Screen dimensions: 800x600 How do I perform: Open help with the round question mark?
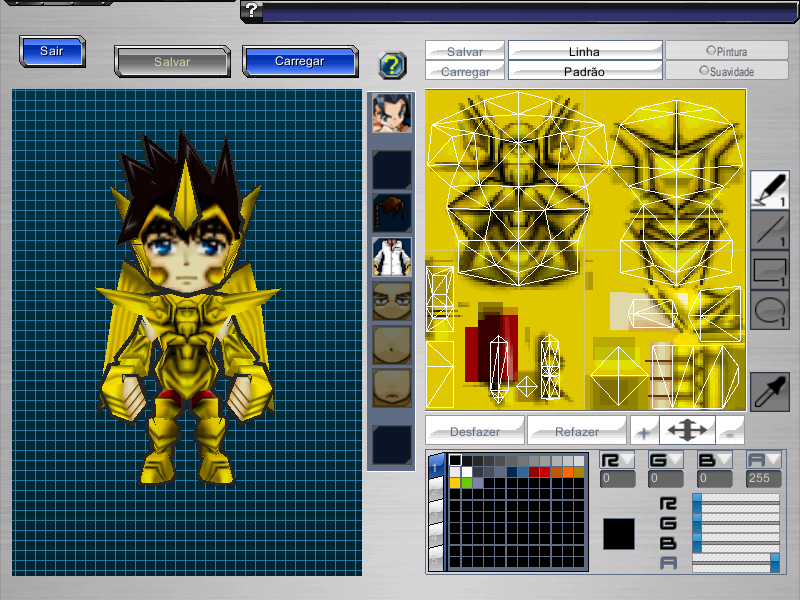point(392,65)
